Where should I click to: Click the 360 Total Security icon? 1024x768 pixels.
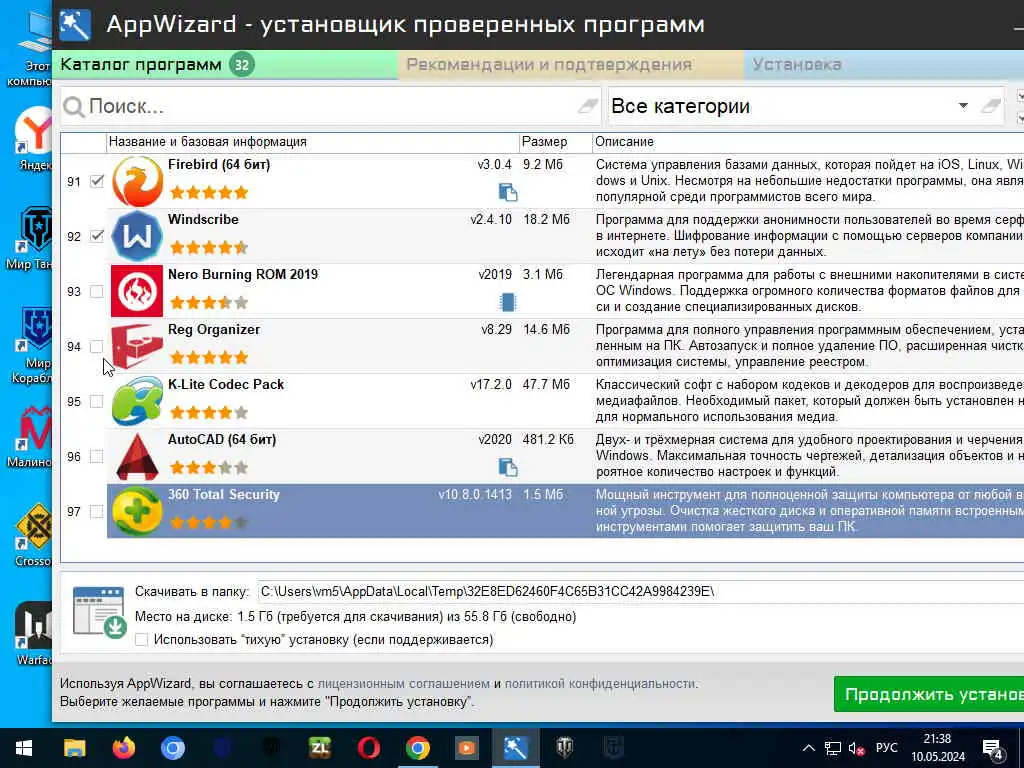(137, 511)
